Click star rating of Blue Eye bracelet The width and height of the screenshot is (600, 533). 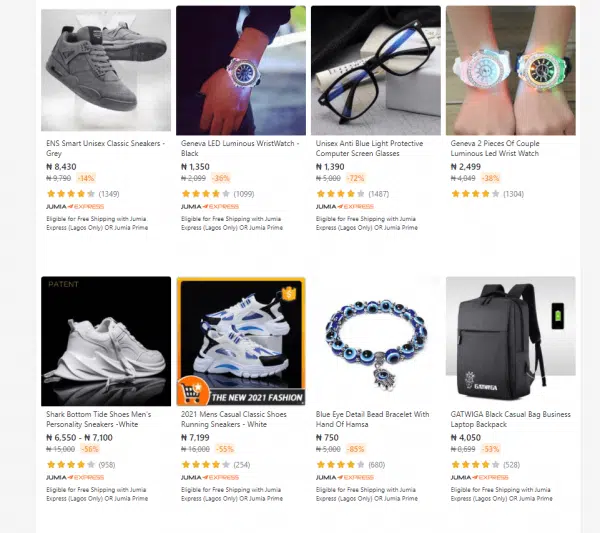341,465
